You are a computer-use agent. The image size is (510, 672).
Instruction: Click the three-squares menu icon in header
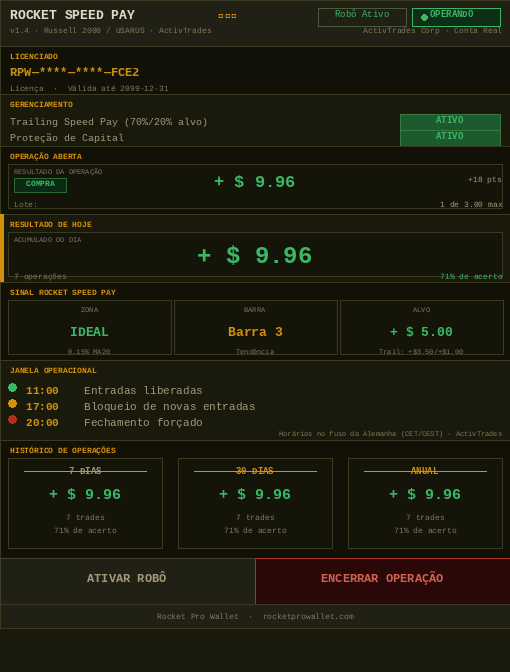pos(227,16)
